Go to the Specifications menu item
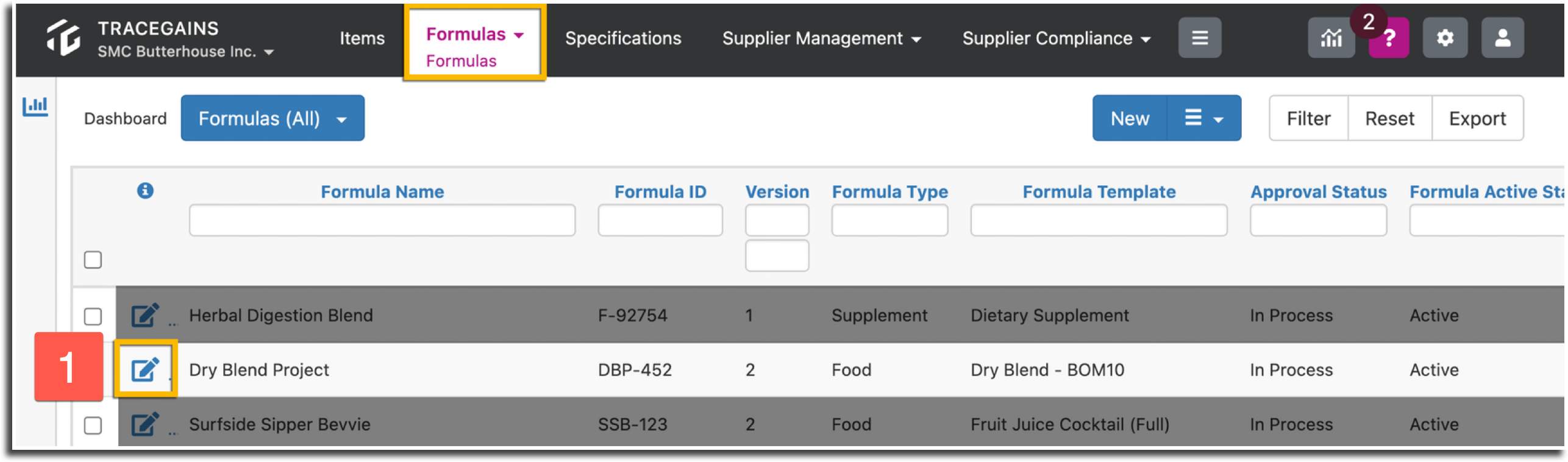 tap(622, 38)
